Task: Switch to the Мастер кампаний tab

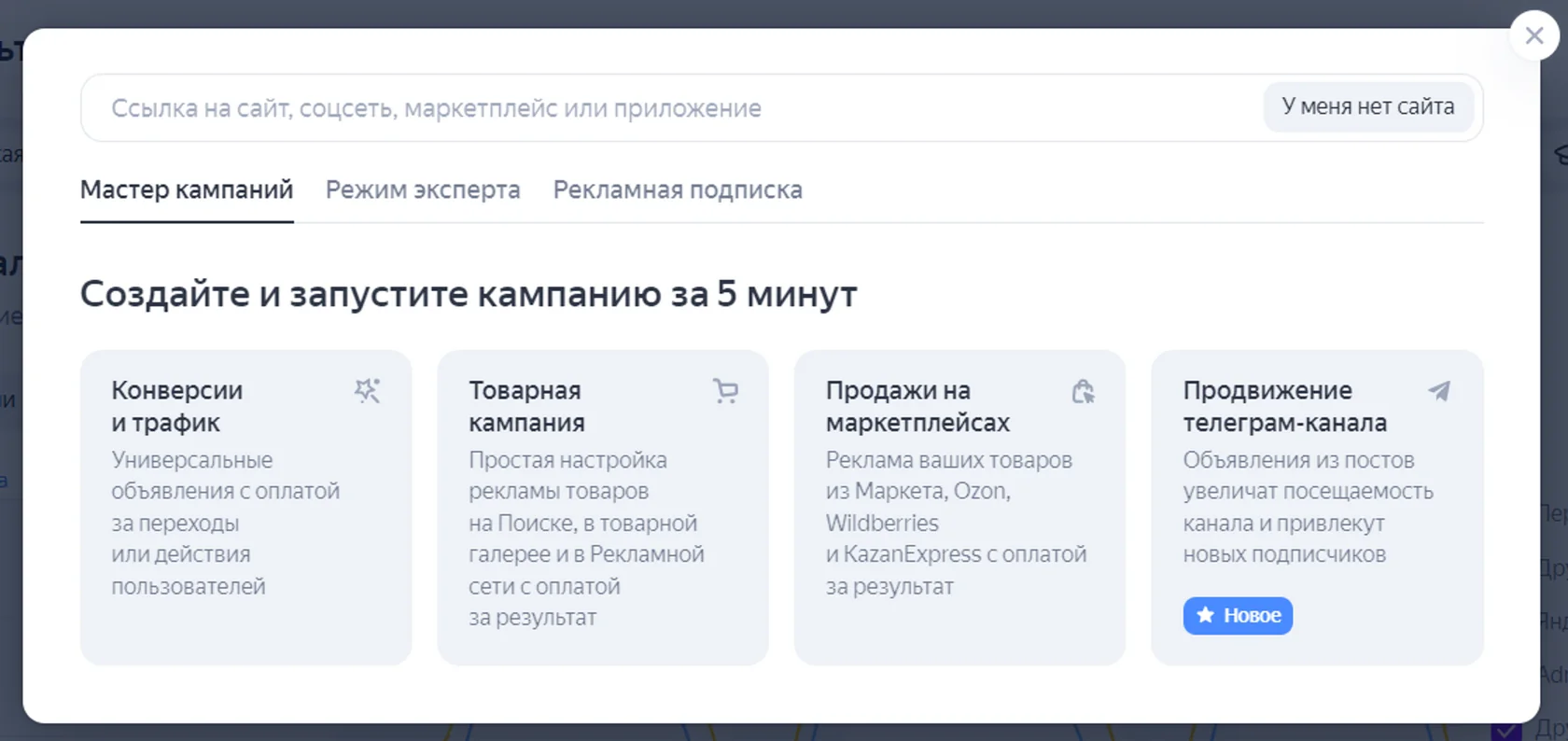Action: [187, 189]
